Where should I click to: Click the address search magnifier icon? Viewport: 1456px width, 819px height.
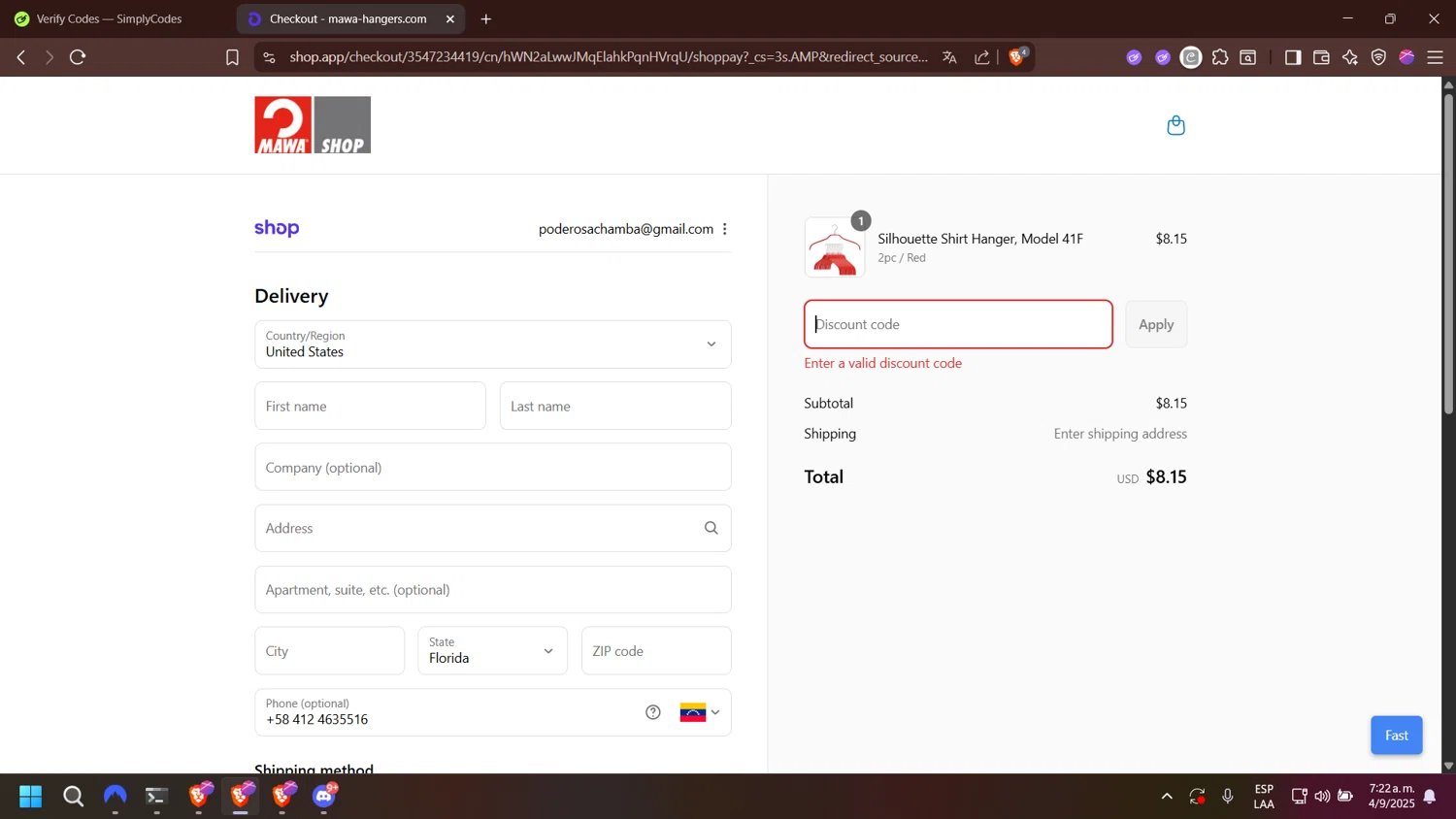[x=711, y=528]
